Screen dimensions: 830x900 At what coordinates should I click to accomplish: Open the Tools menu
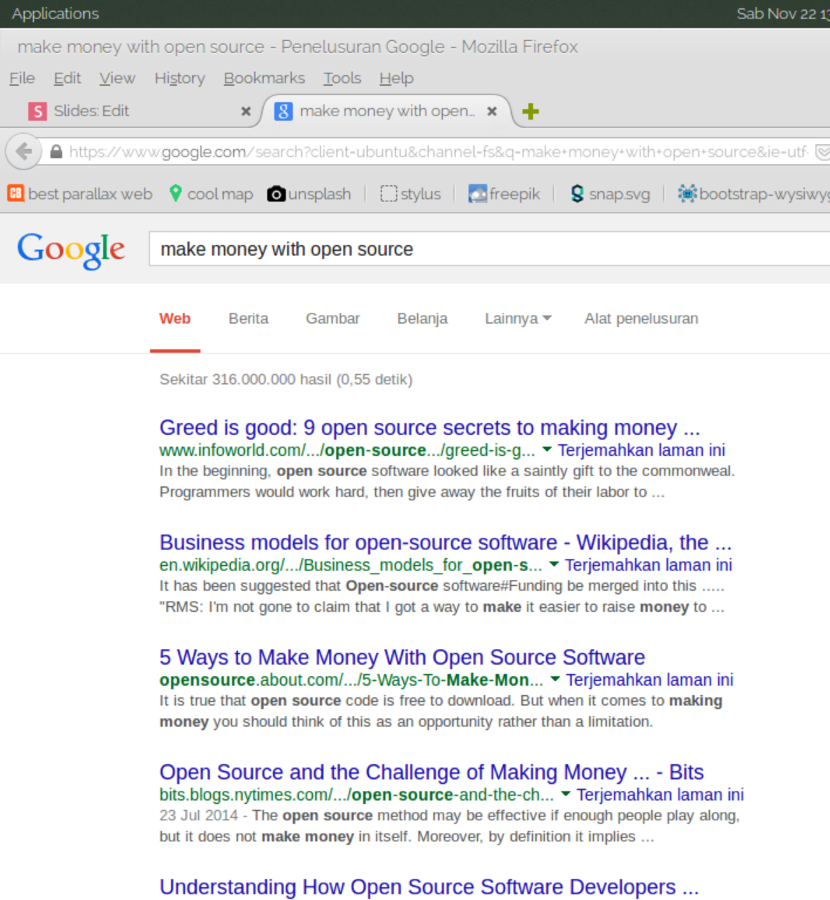click(342, 78)
